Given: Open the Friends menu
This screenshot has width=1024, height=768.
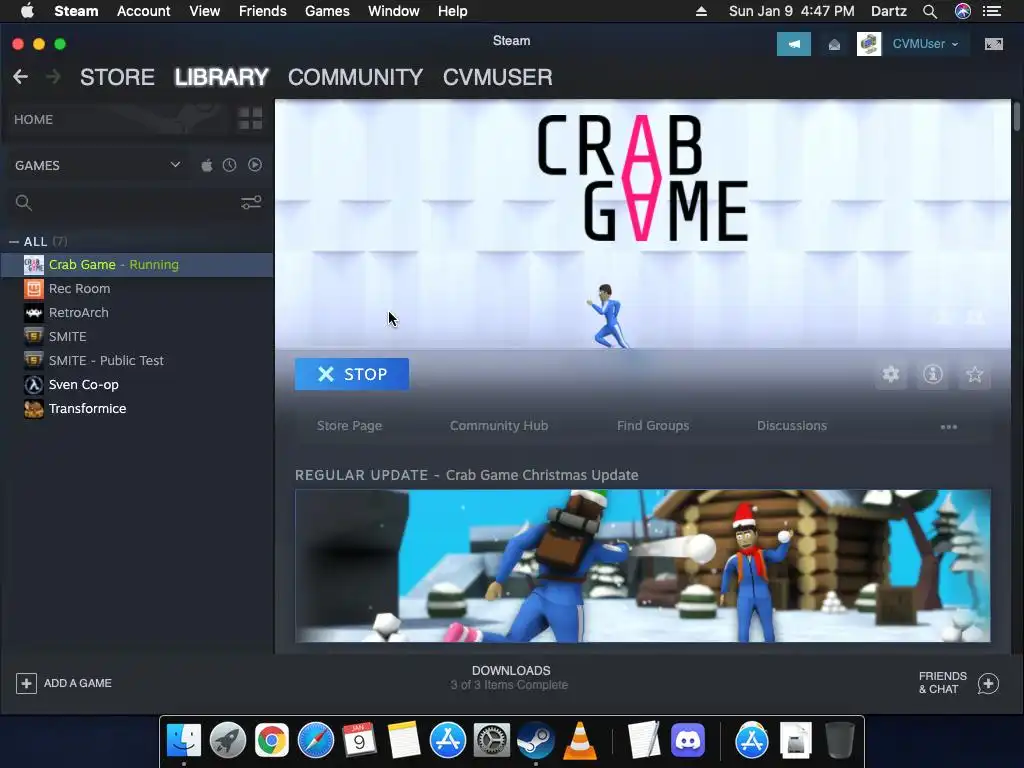Looking at the screenshot, I should tap(263, 11).
